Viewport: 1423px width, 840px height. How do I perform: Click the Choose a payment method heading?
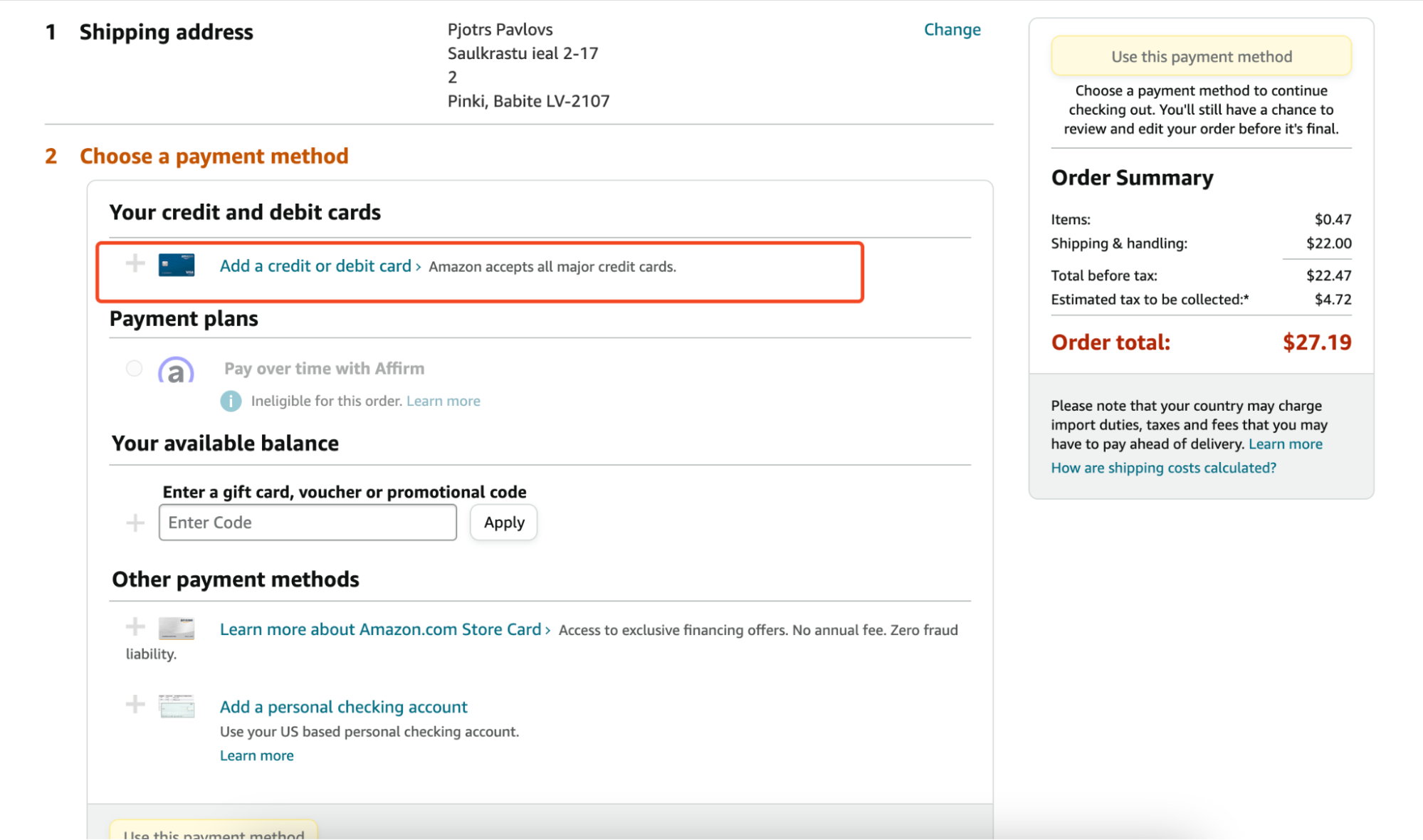(x=214, y=156)
